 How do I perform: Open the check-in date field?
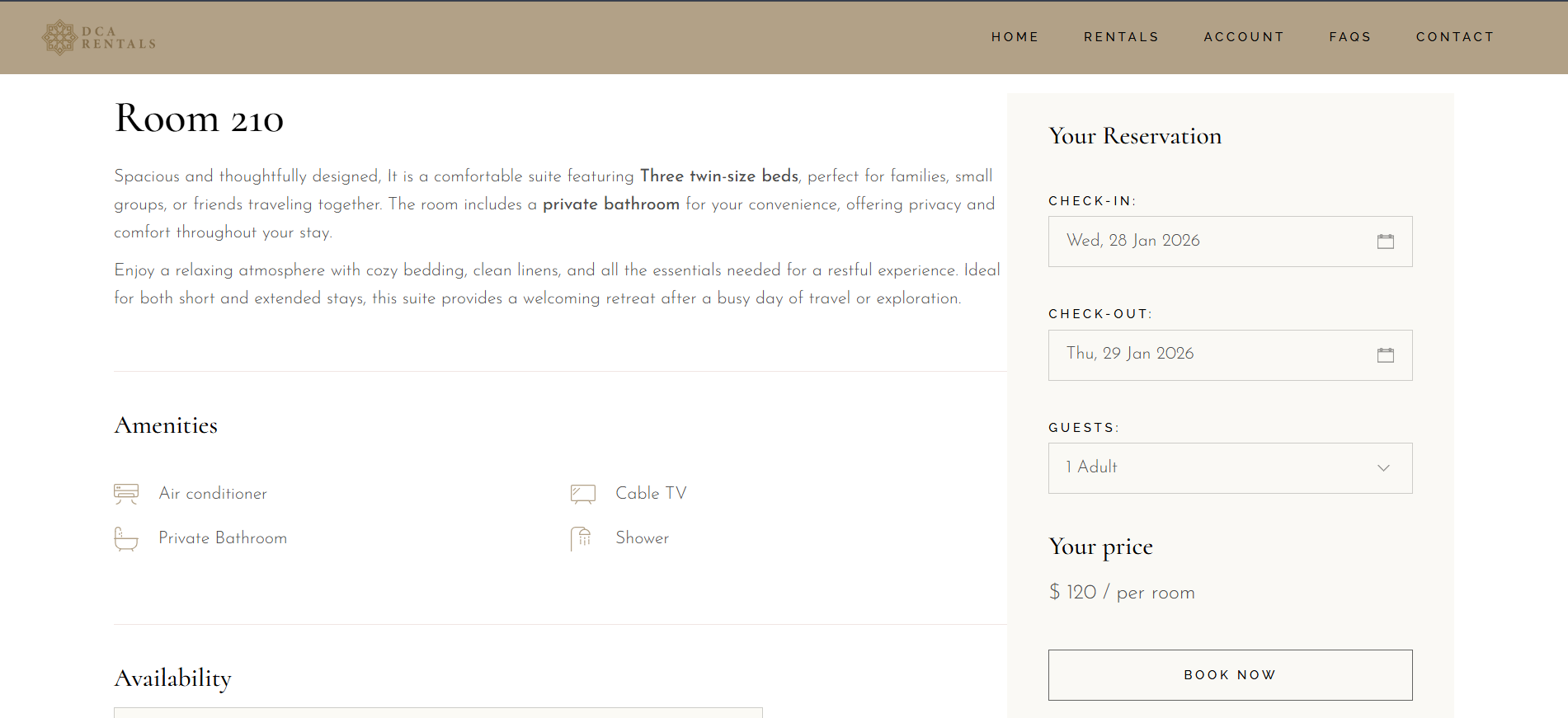coord(1204,242)
